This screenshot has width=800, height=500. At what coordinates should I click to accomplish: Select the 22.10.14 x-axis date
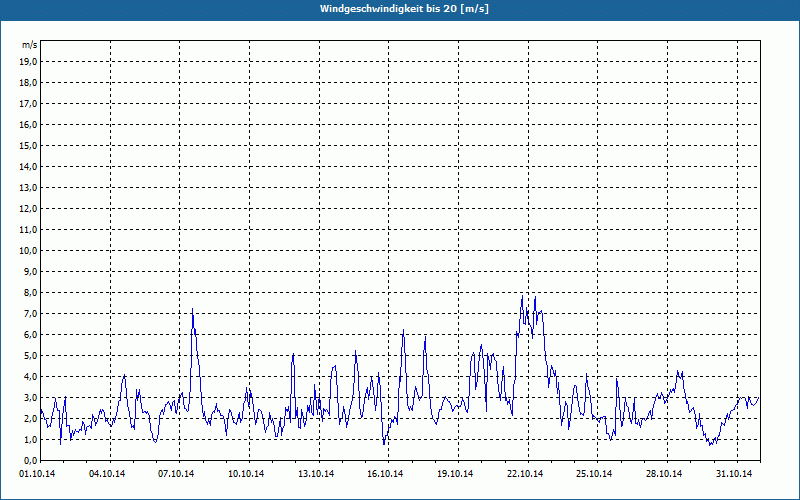525,474
